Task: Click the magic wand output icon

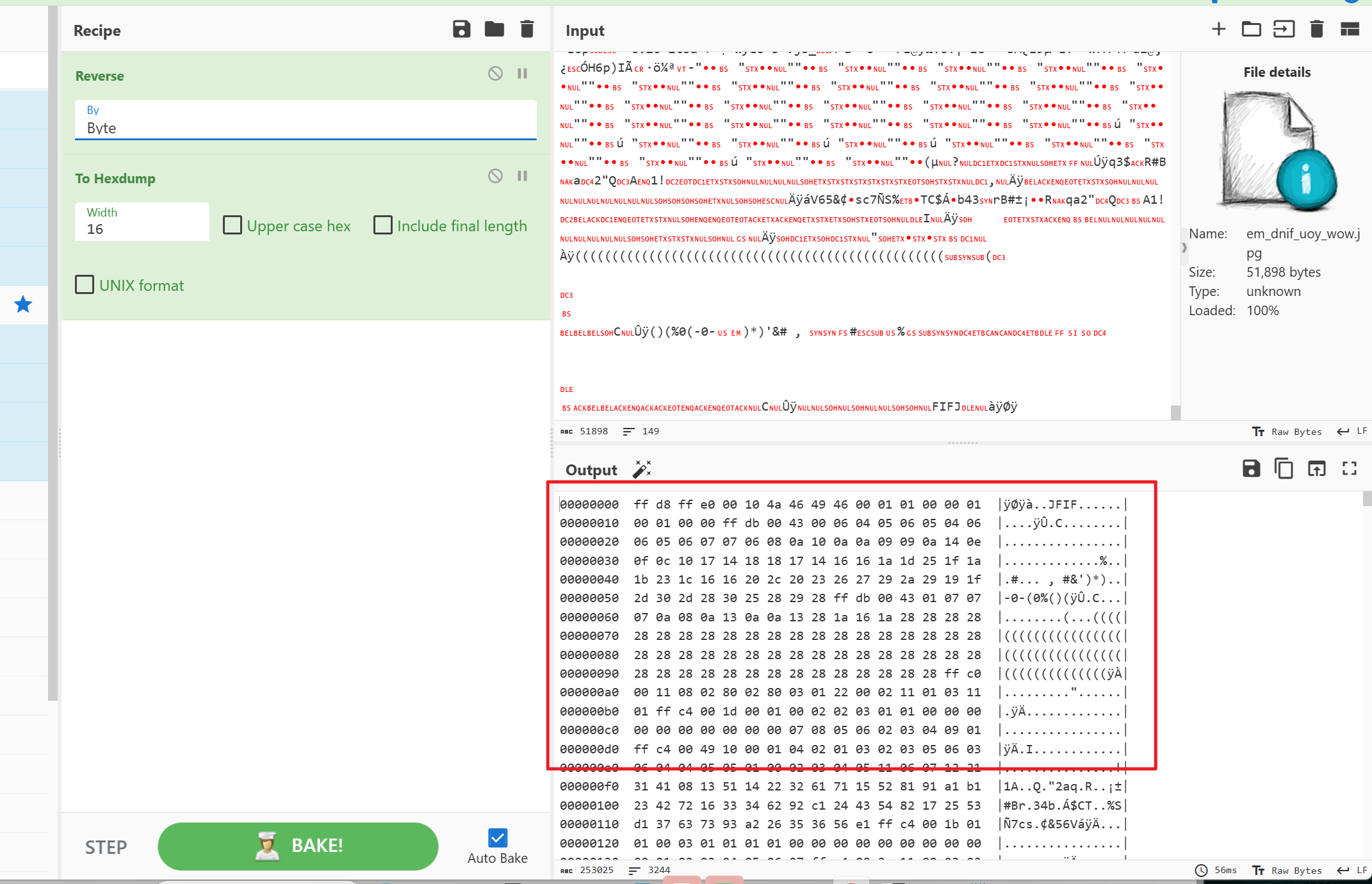Action: coord(641,470)
